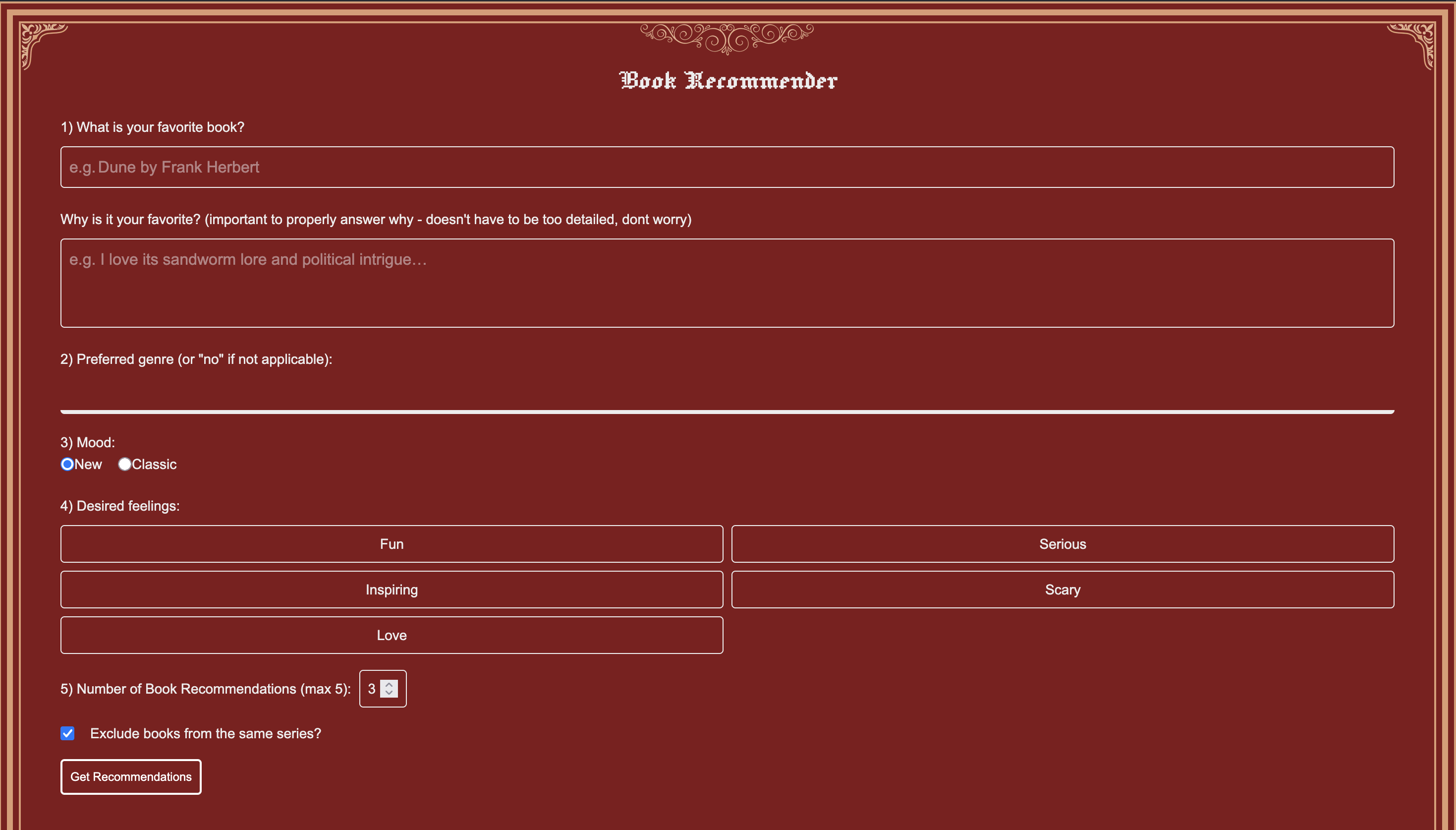Pick the Scary feeling button
Viewport: 1456px width, 830px height.
(x=1063, y=590)
